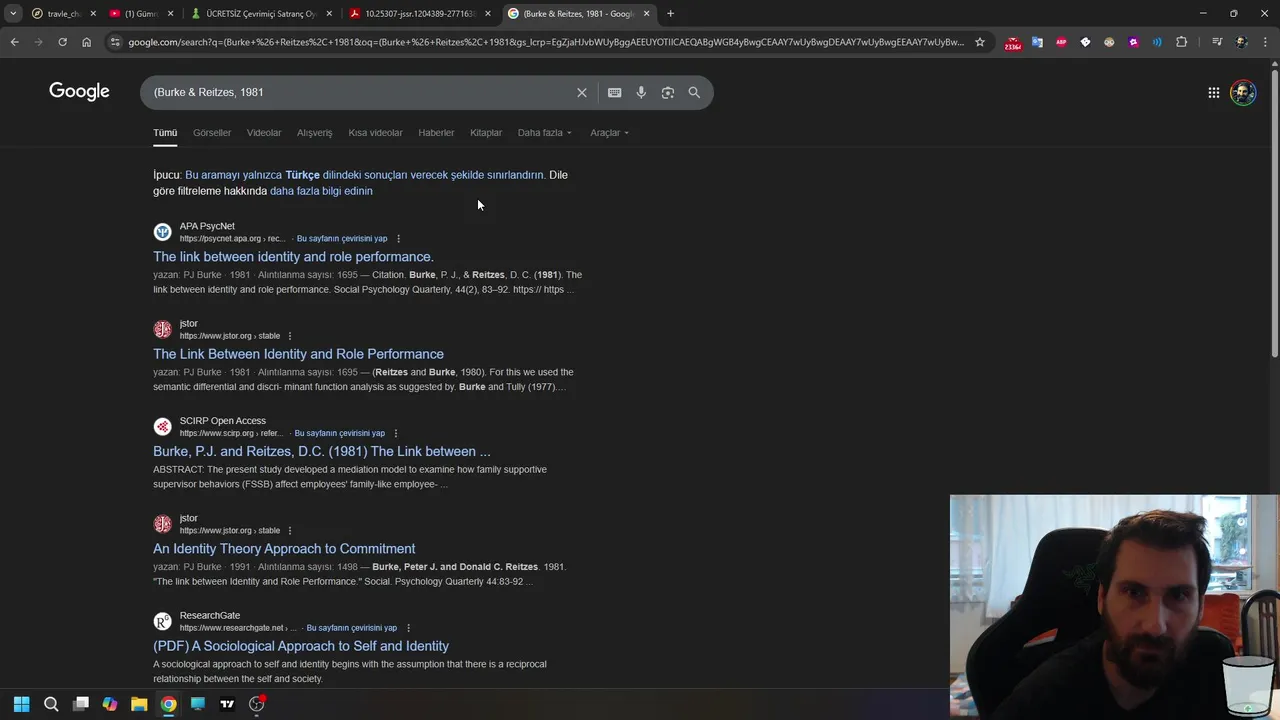1280x720 pixels.
Task: Translate the ResearchGate page link
Action: click(x=352, y=628)
